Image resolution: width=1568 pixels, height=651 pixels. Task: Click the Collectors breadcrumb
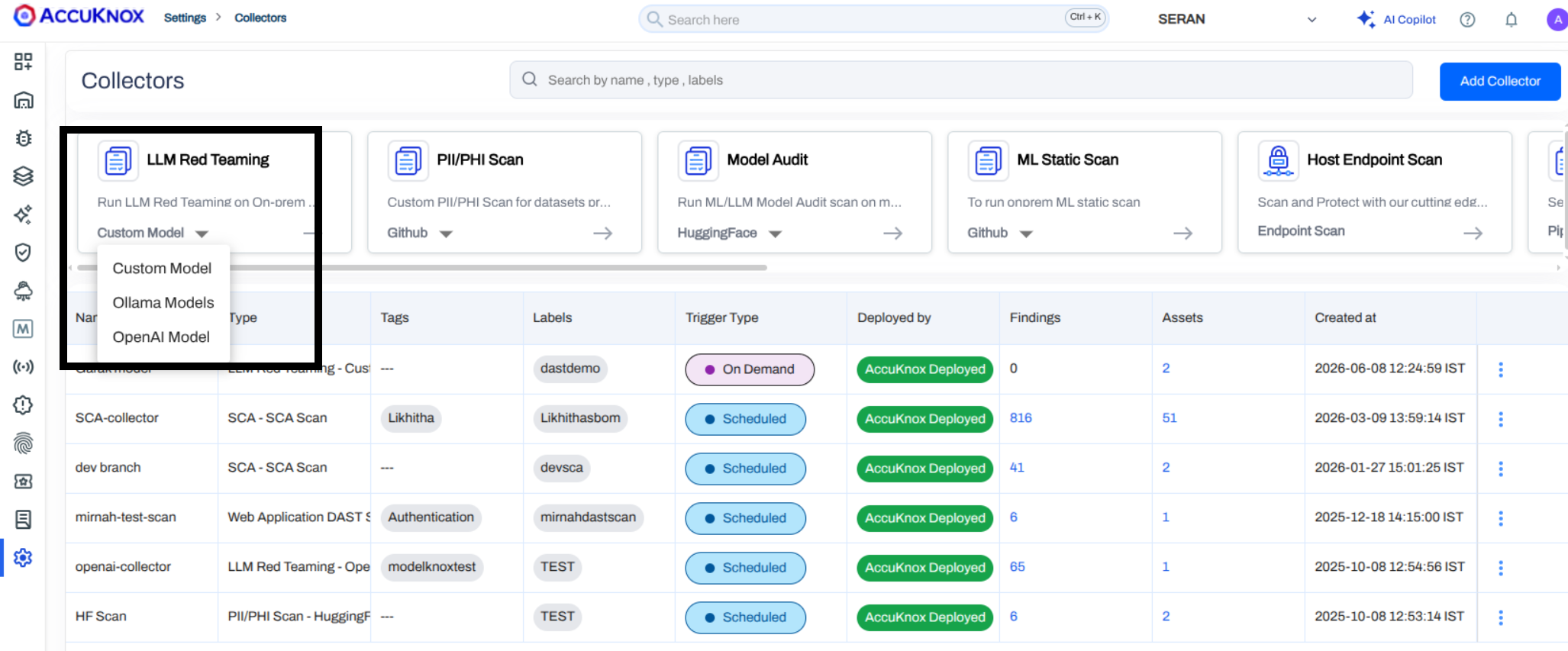[260, 18]
